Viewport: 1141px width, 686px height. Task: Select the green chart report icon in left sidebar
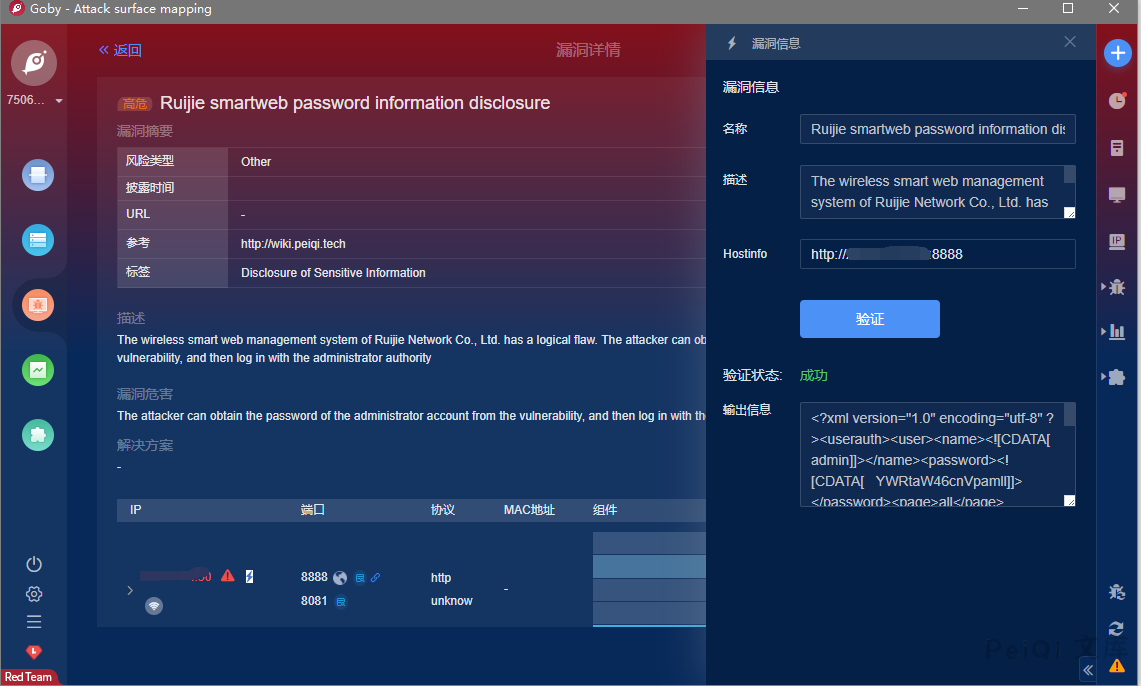point(38,370)
